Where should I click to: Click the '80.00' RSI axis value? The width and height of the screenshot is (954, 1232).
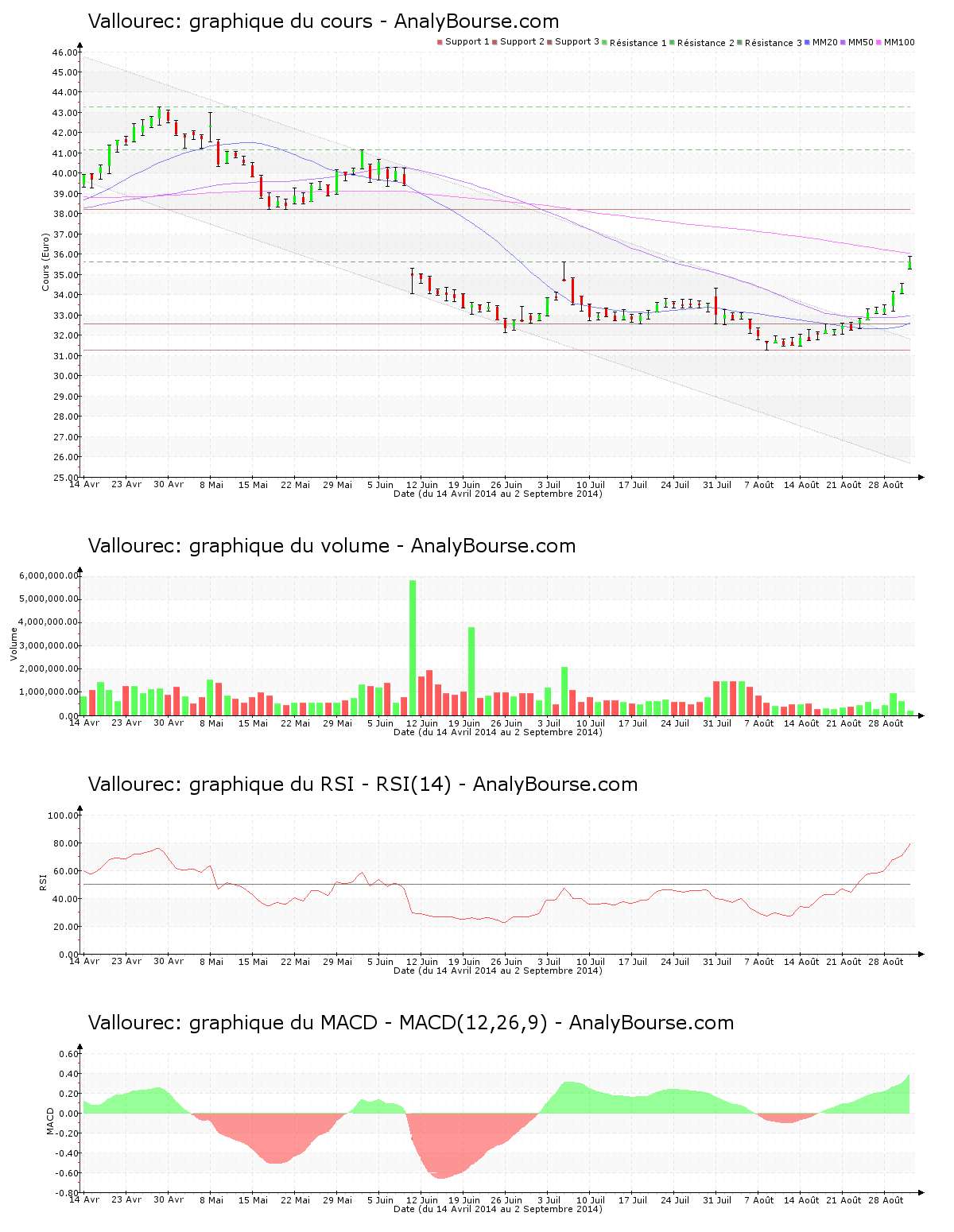point(65,843)
